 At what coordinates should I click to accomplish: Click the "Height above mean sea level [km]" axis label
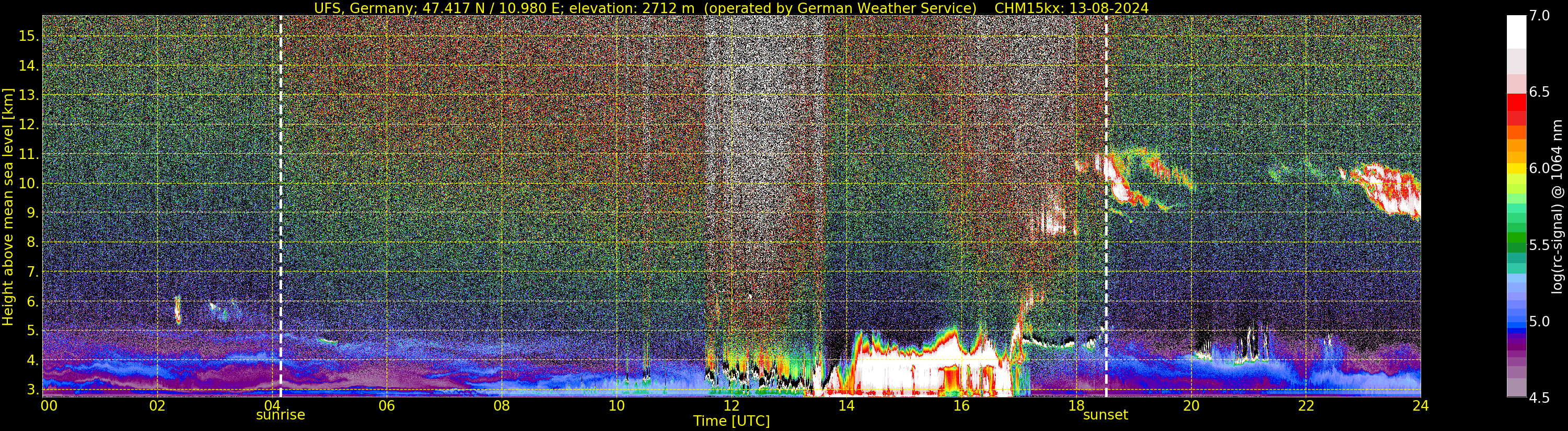[x=8, y=206]
